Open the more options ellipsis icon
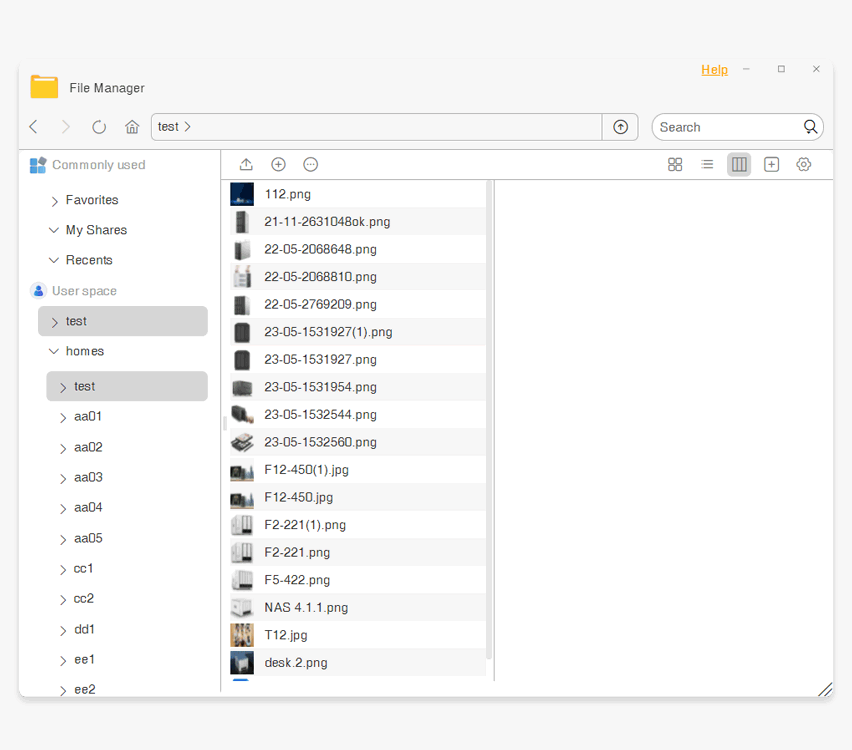Image resolution: width=852 pixels, height=750 pixels. (311, 165)
